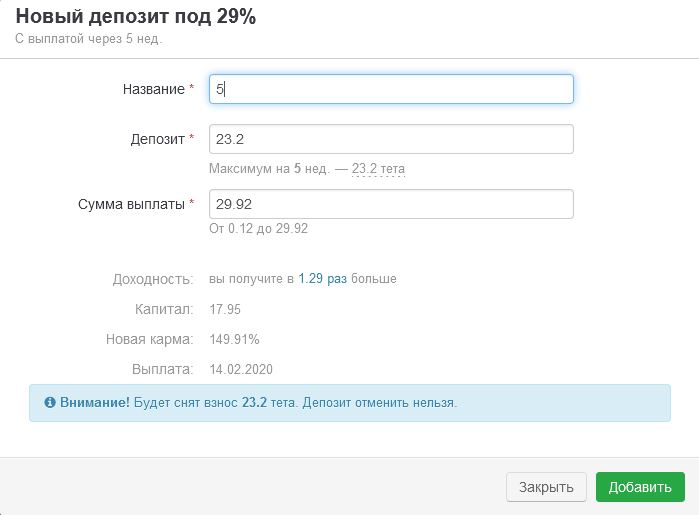Click the dialog title Новый депозит под 29%
The image size is (699, 515).
[x=136, y=17]
